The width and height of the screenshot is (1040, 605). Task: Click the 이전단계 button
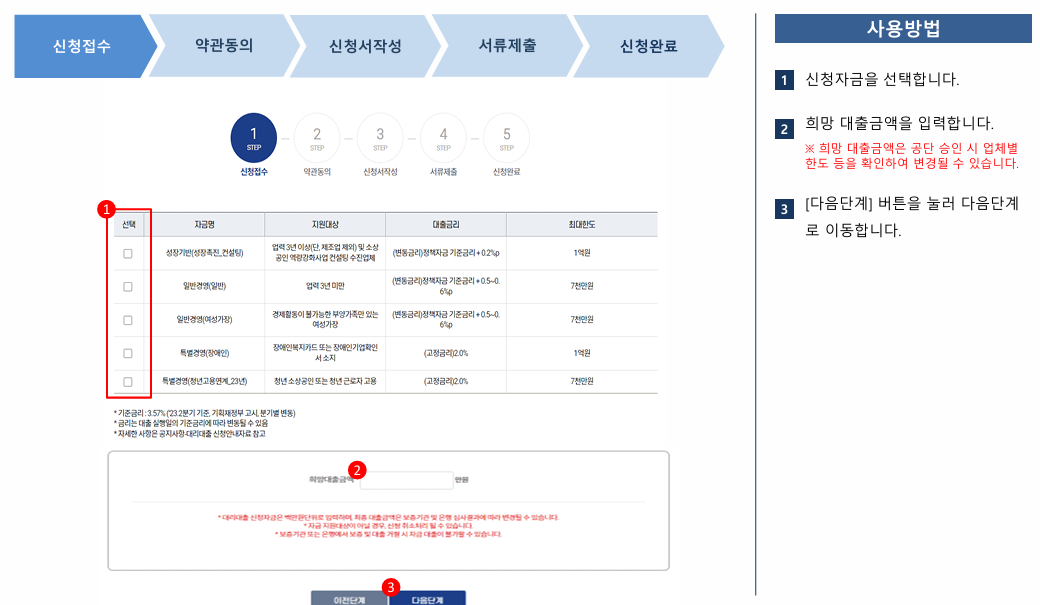point(348,597)
